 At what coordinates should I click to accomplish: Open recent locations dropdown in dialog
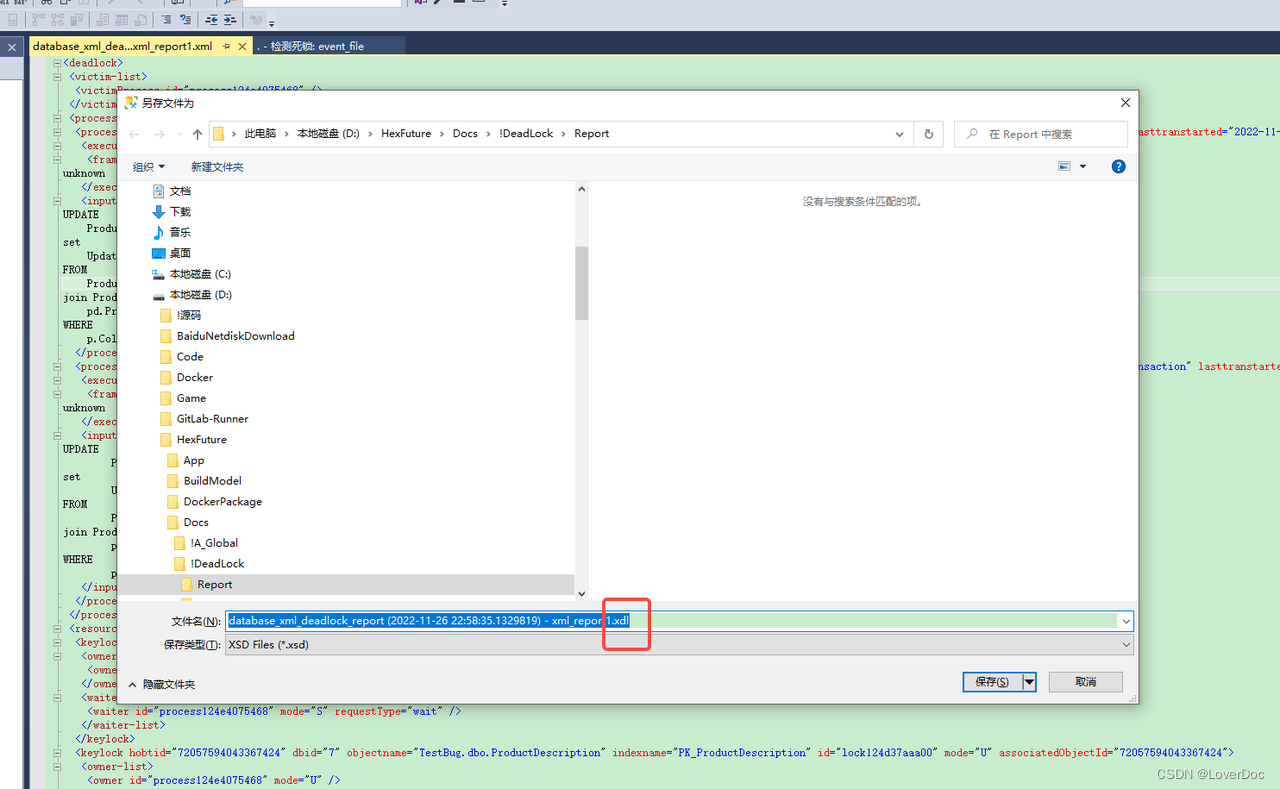pyautogui.click(x=179, y=134)
